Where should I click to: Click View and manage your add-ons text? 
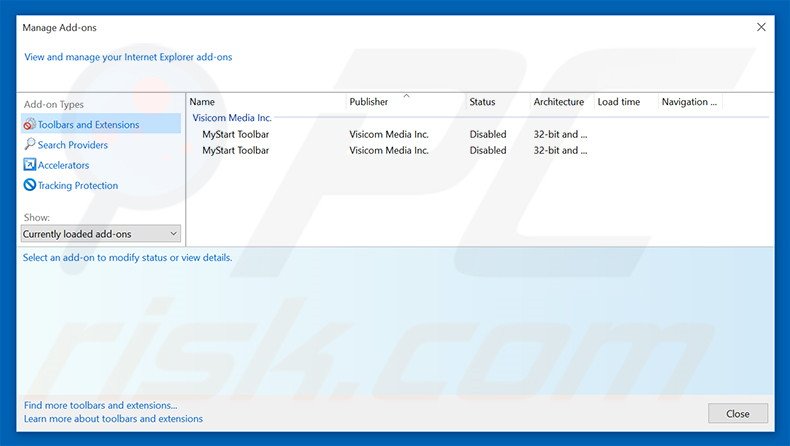tap(128, 57)
